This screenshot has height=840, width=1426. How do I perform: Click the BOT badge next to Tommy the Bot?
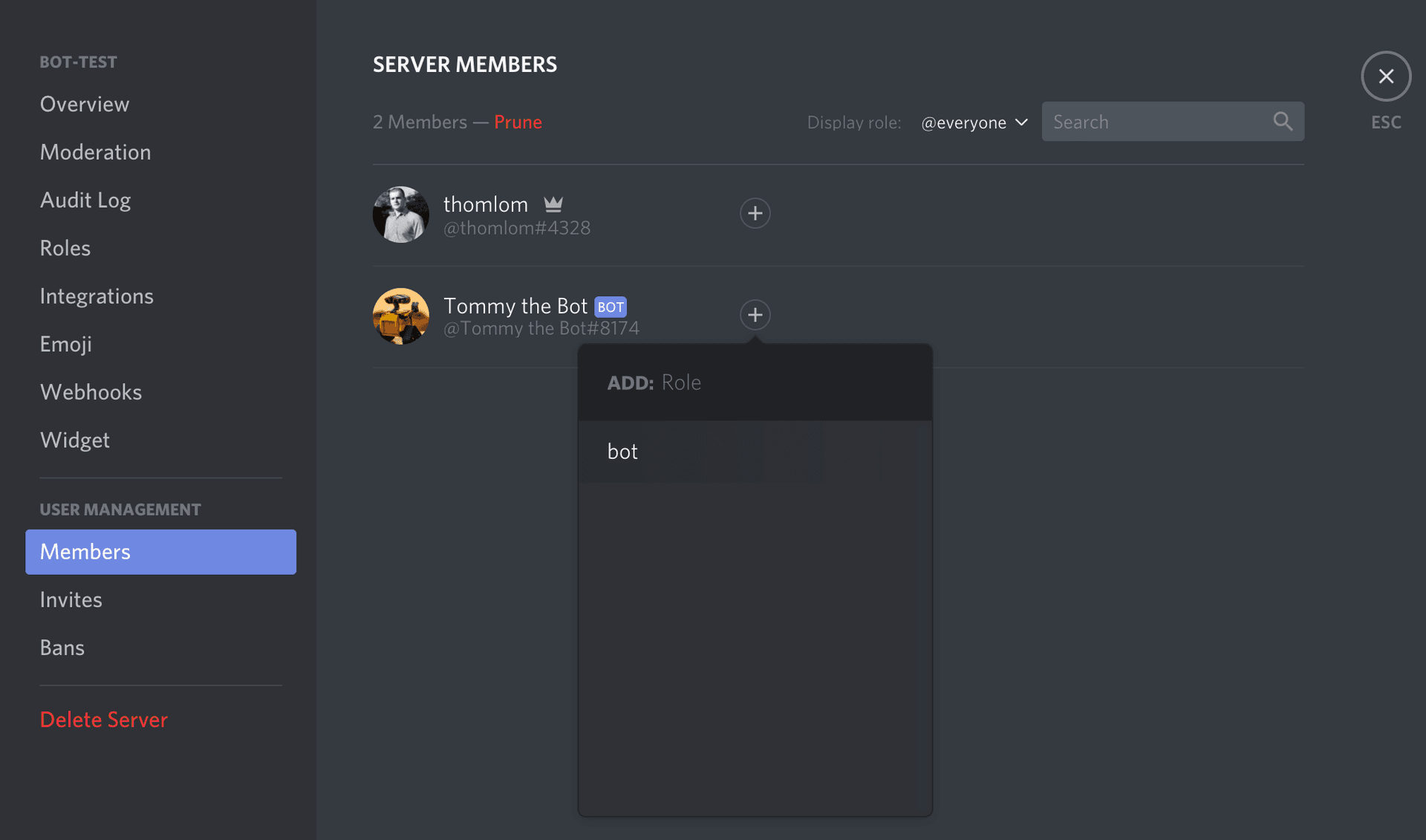pos(611,306)
